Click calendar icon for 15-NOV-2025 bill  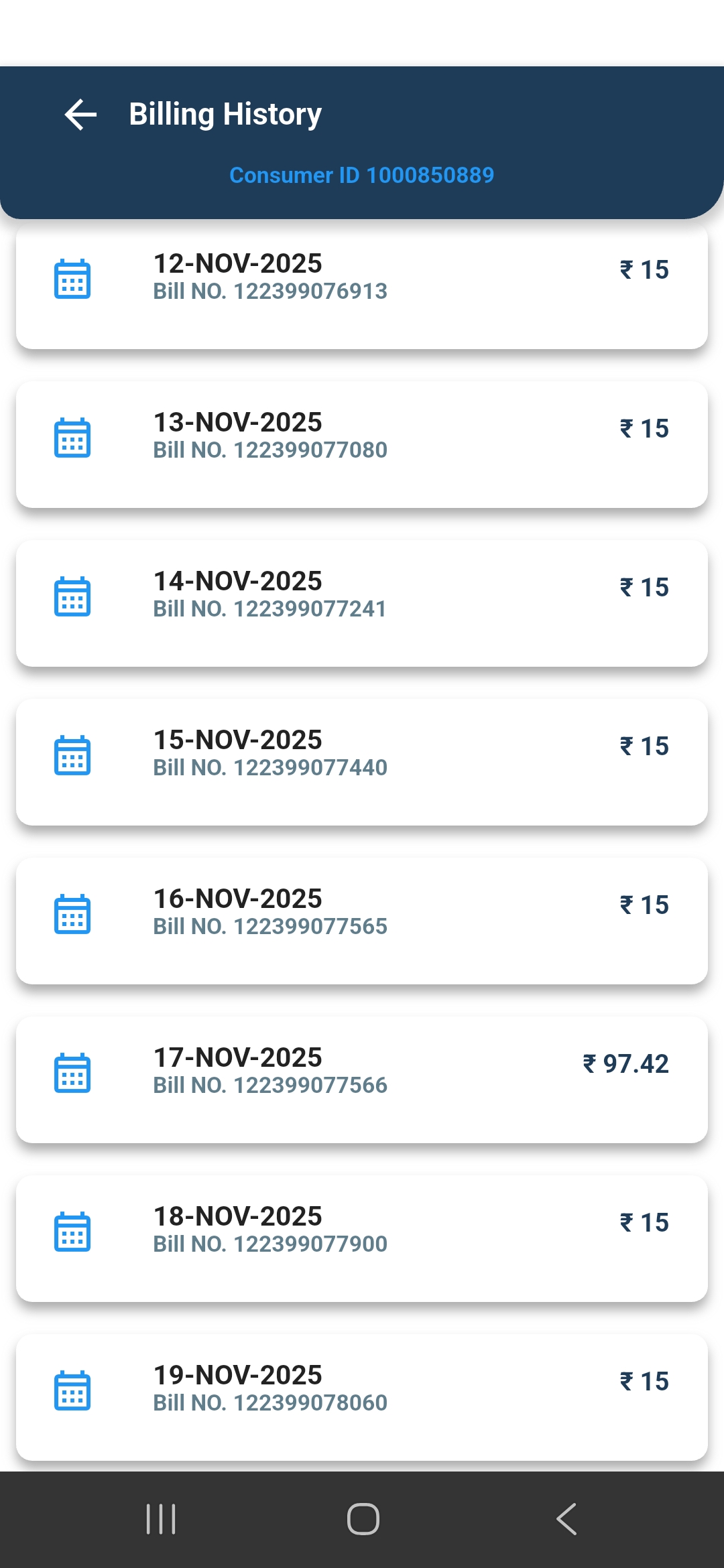(x=72, y=755)
